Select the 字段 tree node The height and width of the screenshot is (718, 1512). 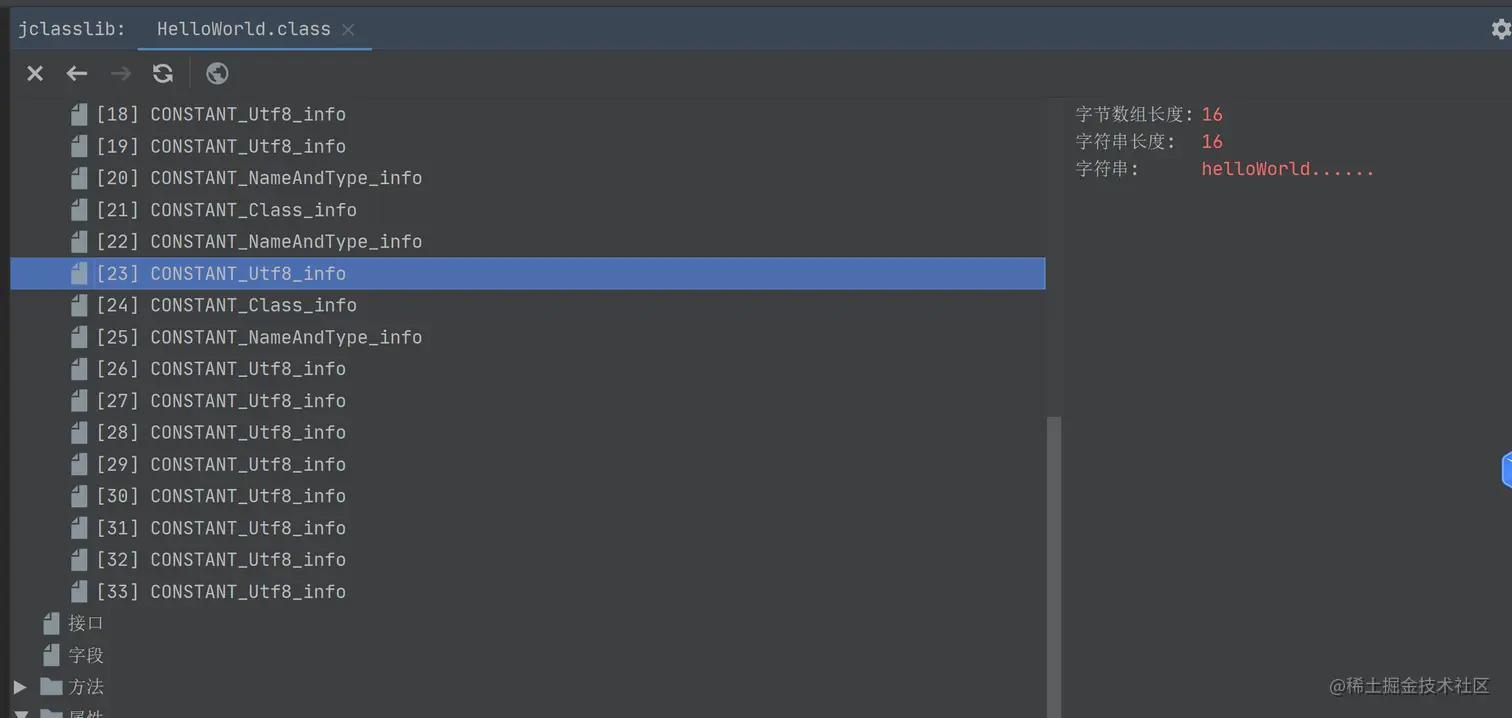(x=86, y=656)
